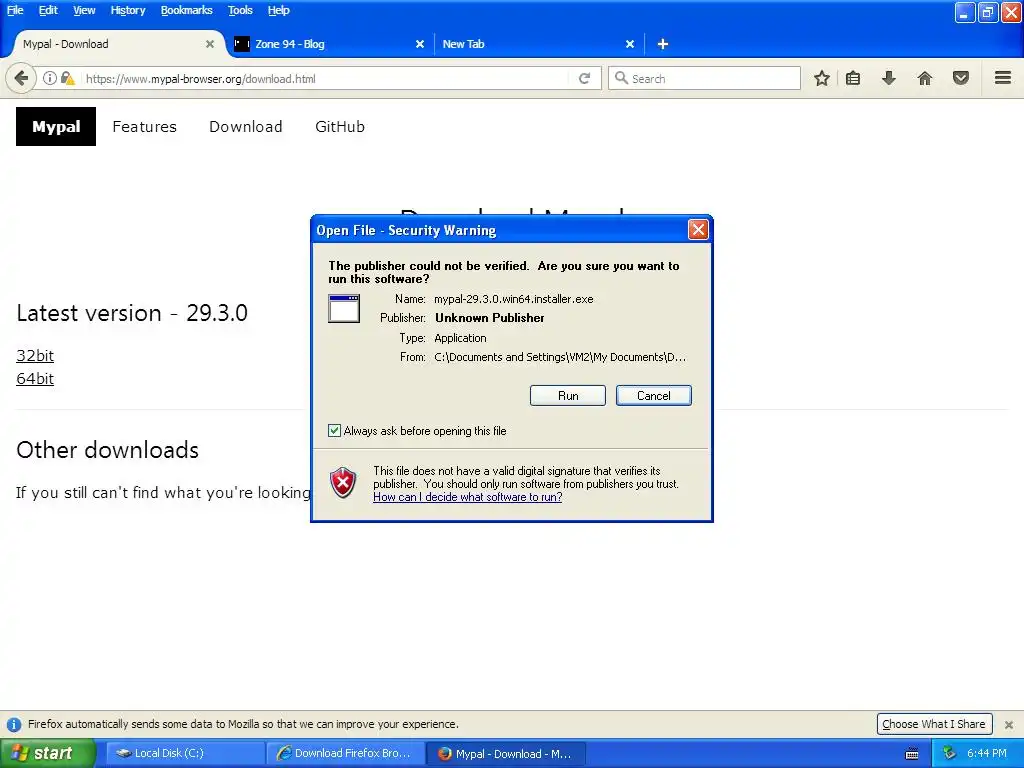Close the Zone 94 - Blog tab

click(x=420, y=44)
